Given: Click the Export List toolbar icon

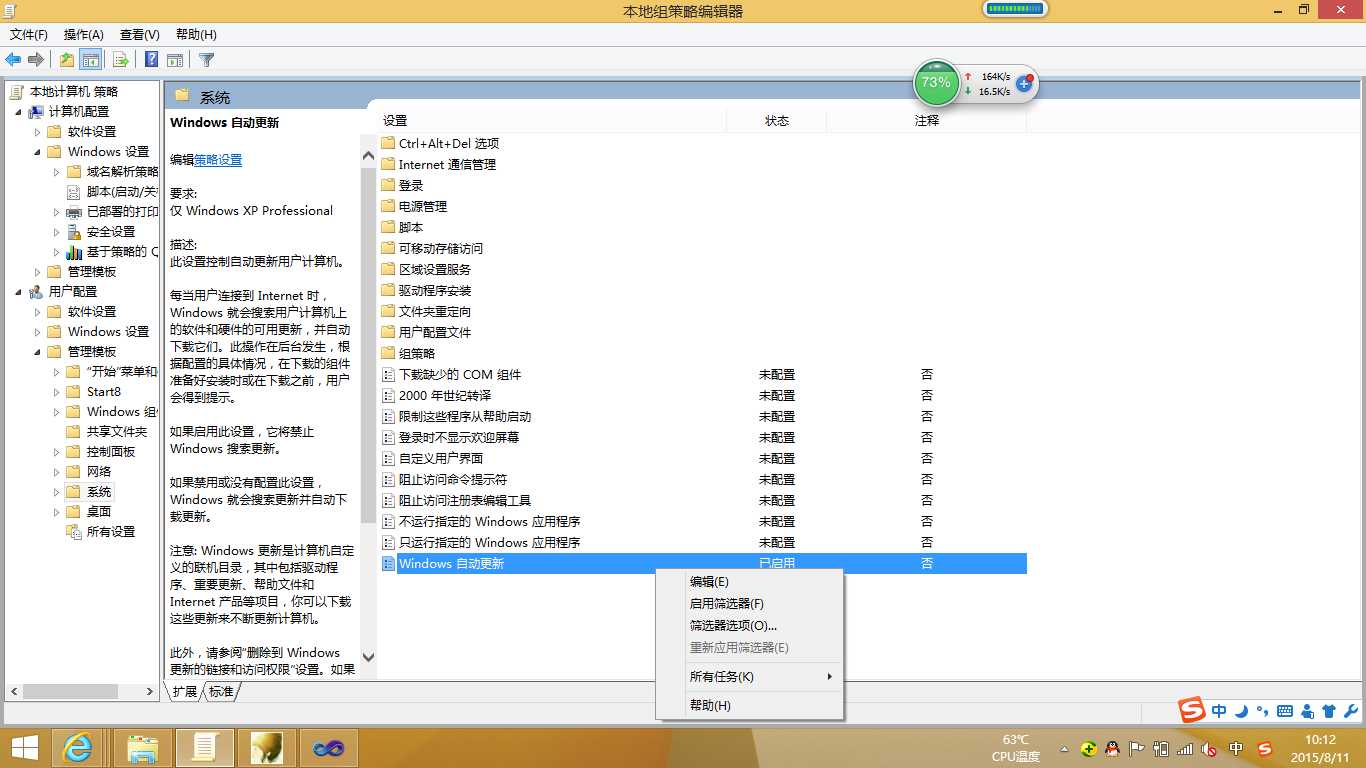Looking at the screenshot, I should pos(121,60).
